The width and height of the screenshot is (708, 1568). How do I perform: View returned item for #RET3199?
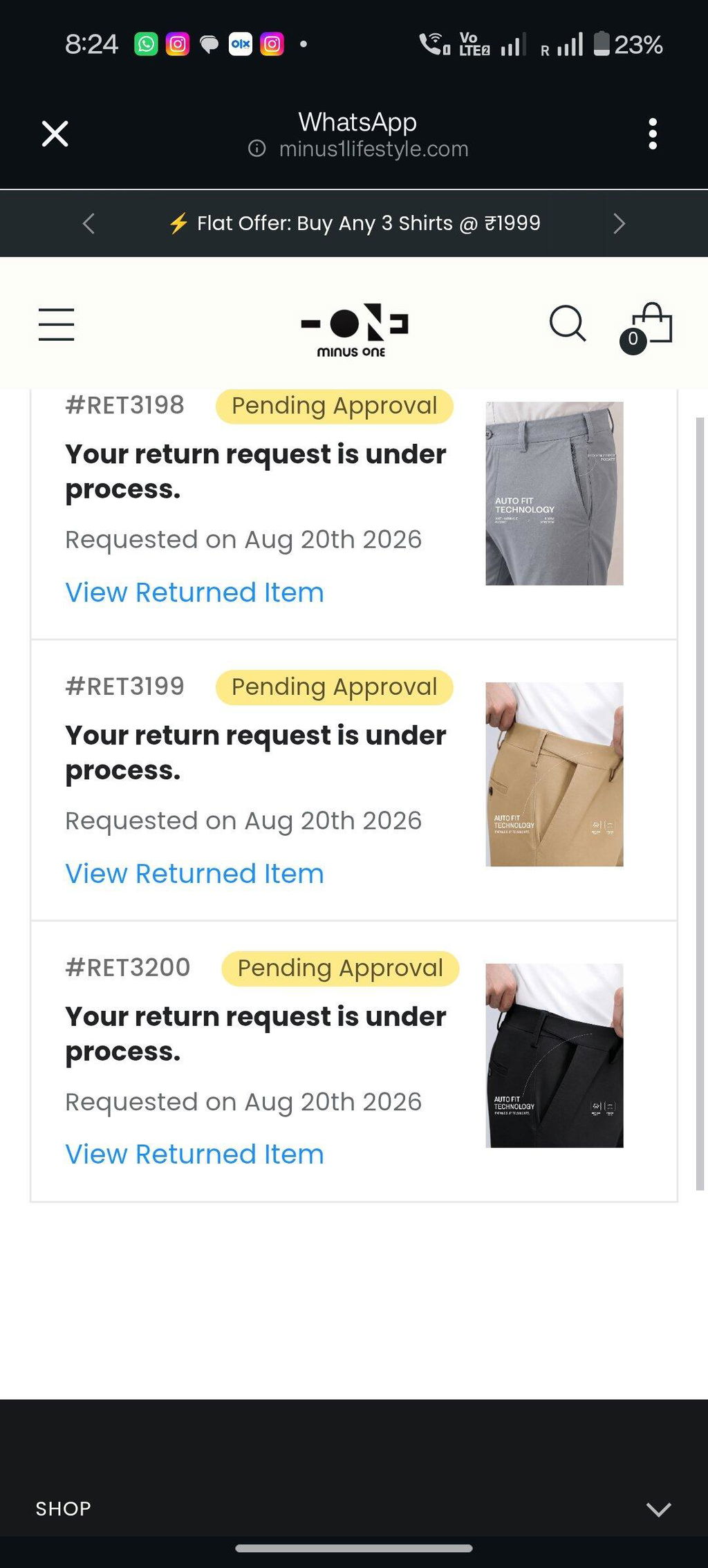pyautogui.click(x=194, y=873)
